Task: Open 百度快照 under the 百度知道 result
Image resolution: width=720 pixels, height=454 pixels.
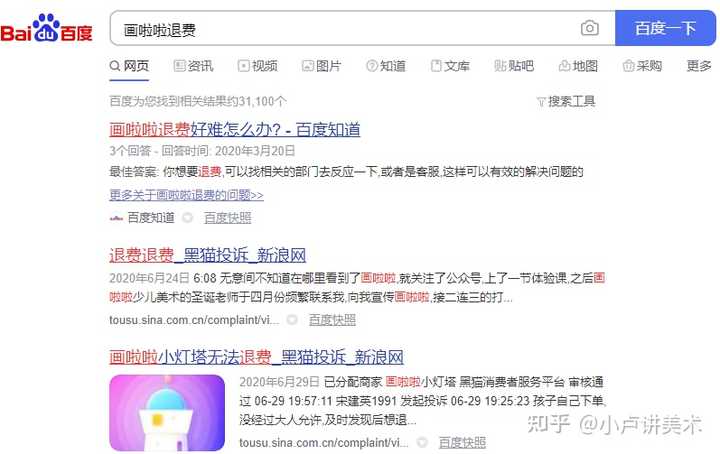Action: pyautogui.click(x=228, y=218)
